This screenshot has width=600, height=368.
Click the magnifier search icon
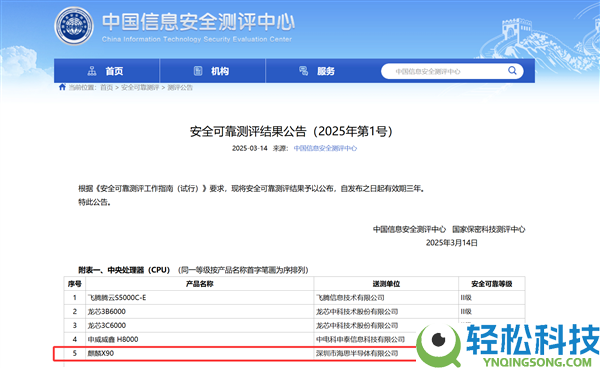coord(512,70)
